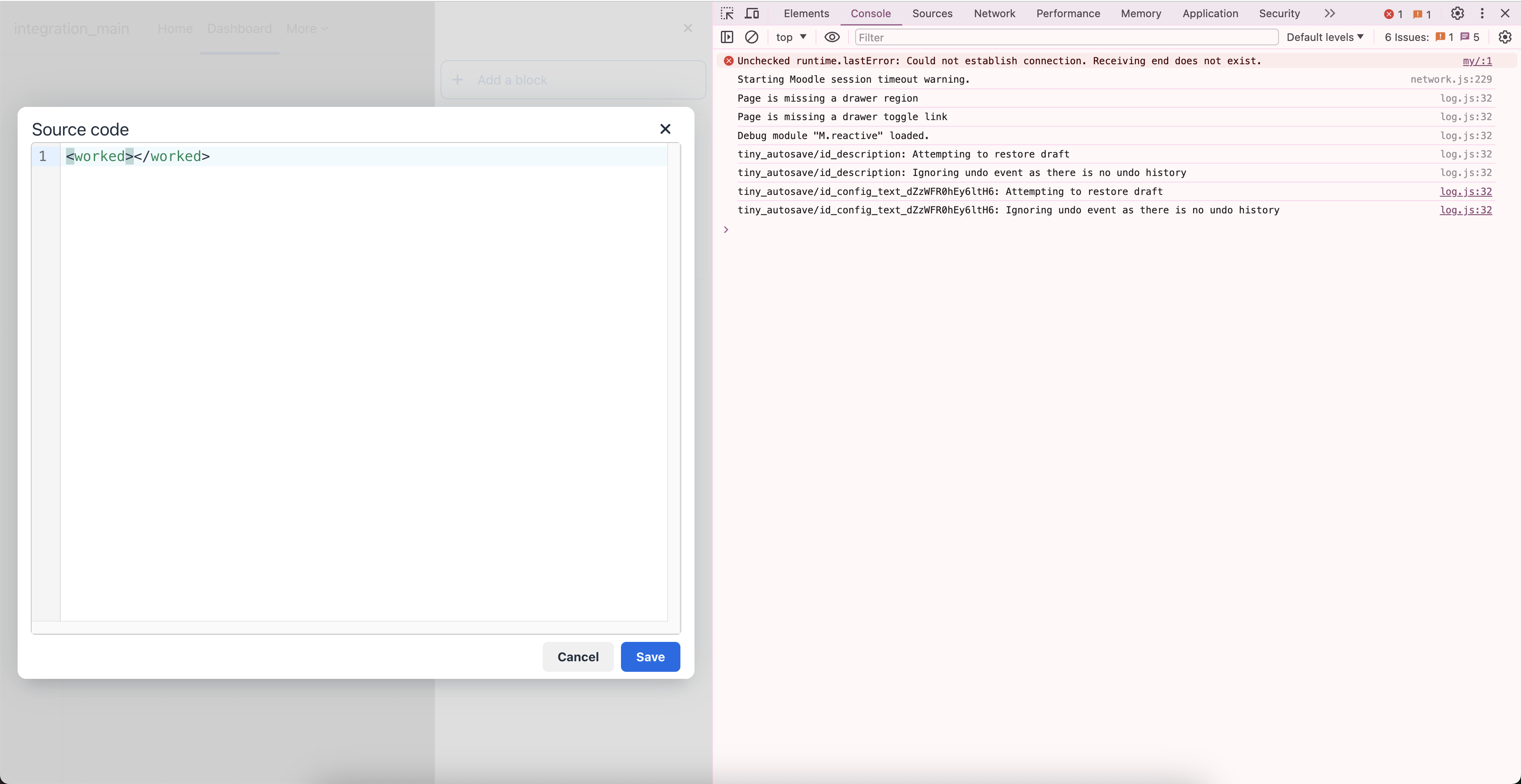The image size is (1521, 784).
Task: Open DevTools customize three-dot menu
Action: [1482, 14]
